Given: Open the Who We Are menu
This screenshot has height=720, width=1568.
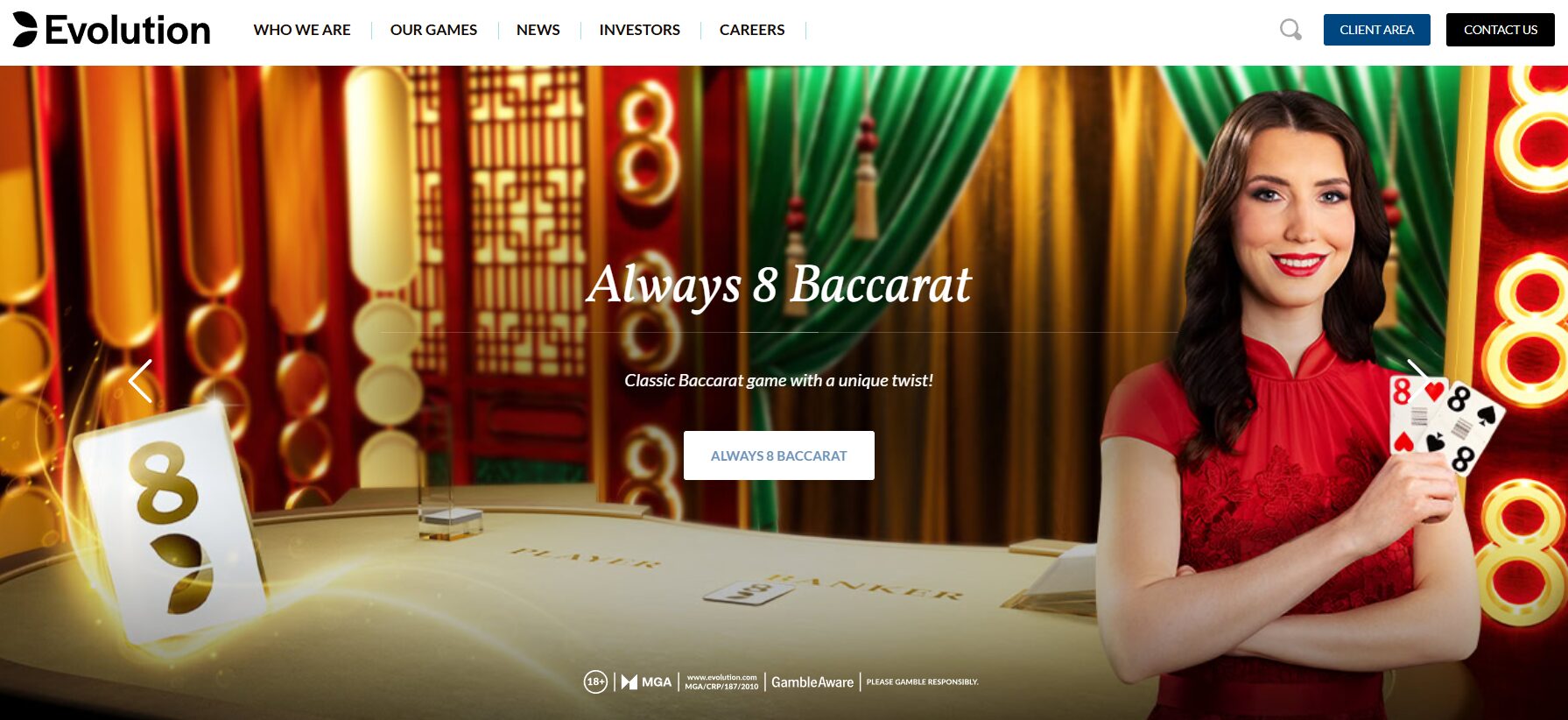Looking at the screenshot, I should point(302,30).
